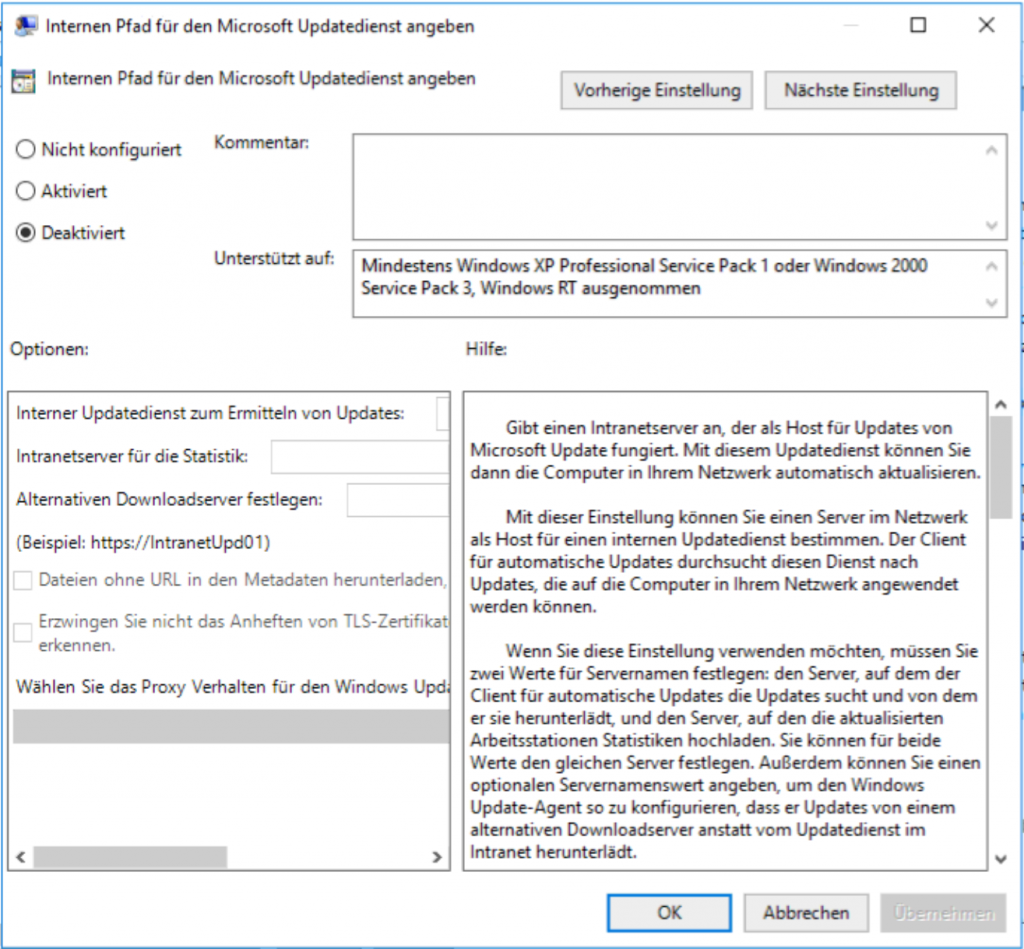
Task: Click the Übernehmen button
Action: (x=943, y=912)
